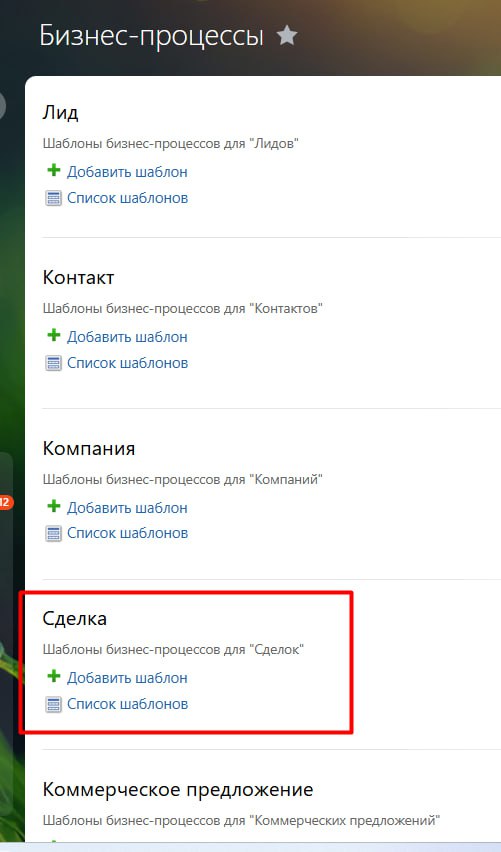This screenshot has height=852, width=501.
Task: Click the green plus icon under Сделка
Action: 53,676
